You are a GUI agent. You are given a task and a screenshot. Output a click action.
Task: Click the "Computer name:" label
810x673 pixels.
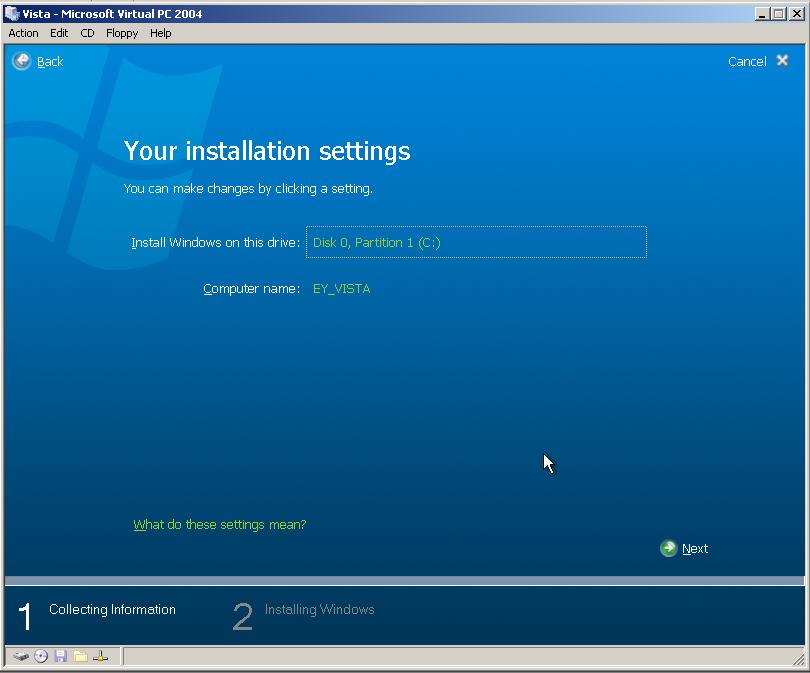[252, 289]
